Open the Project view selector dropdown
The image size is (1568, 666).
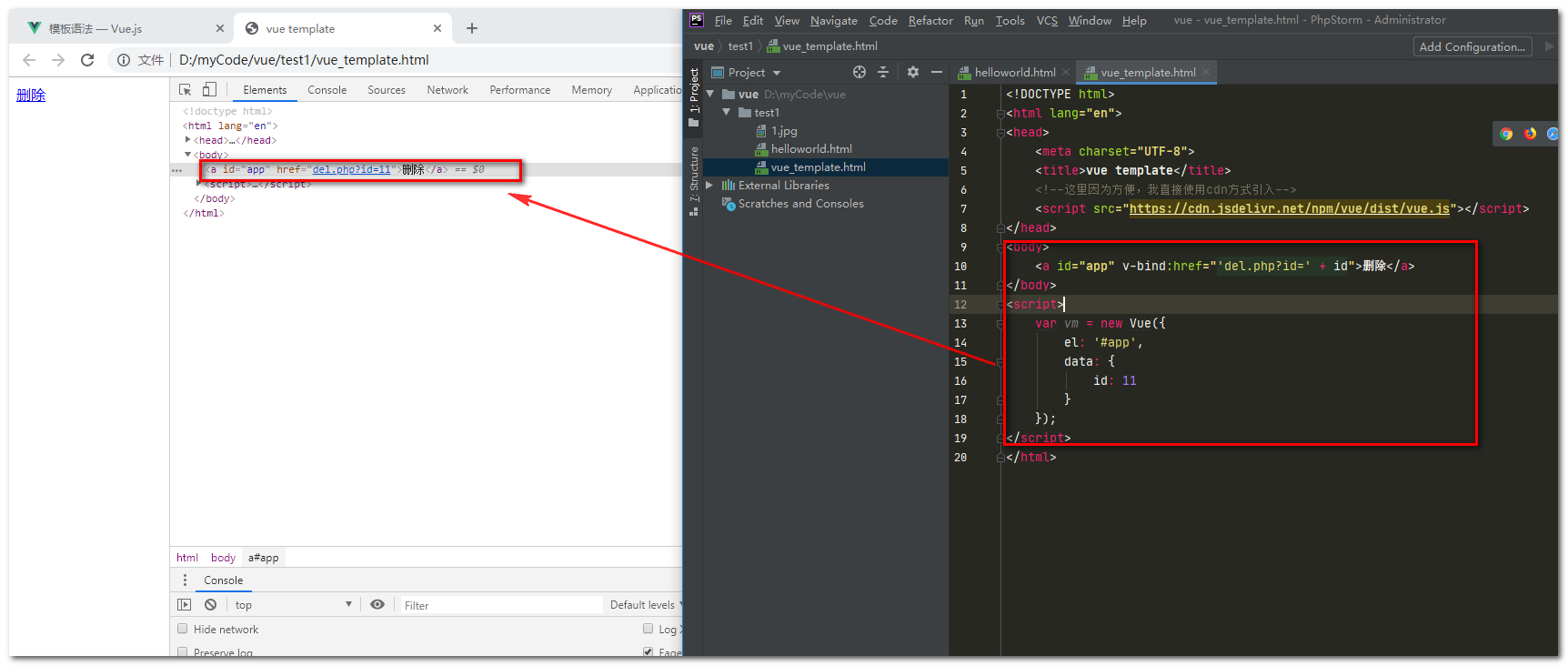point(746,72)
